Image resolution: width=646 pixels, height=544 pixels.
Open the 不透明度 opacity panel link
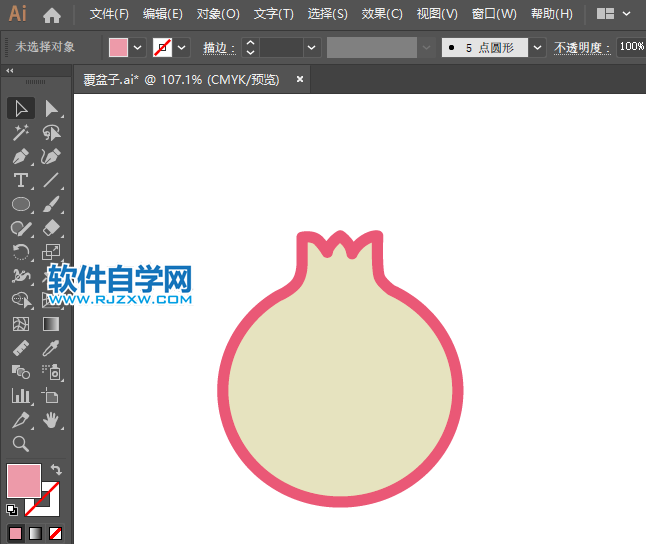coord(582,48)
